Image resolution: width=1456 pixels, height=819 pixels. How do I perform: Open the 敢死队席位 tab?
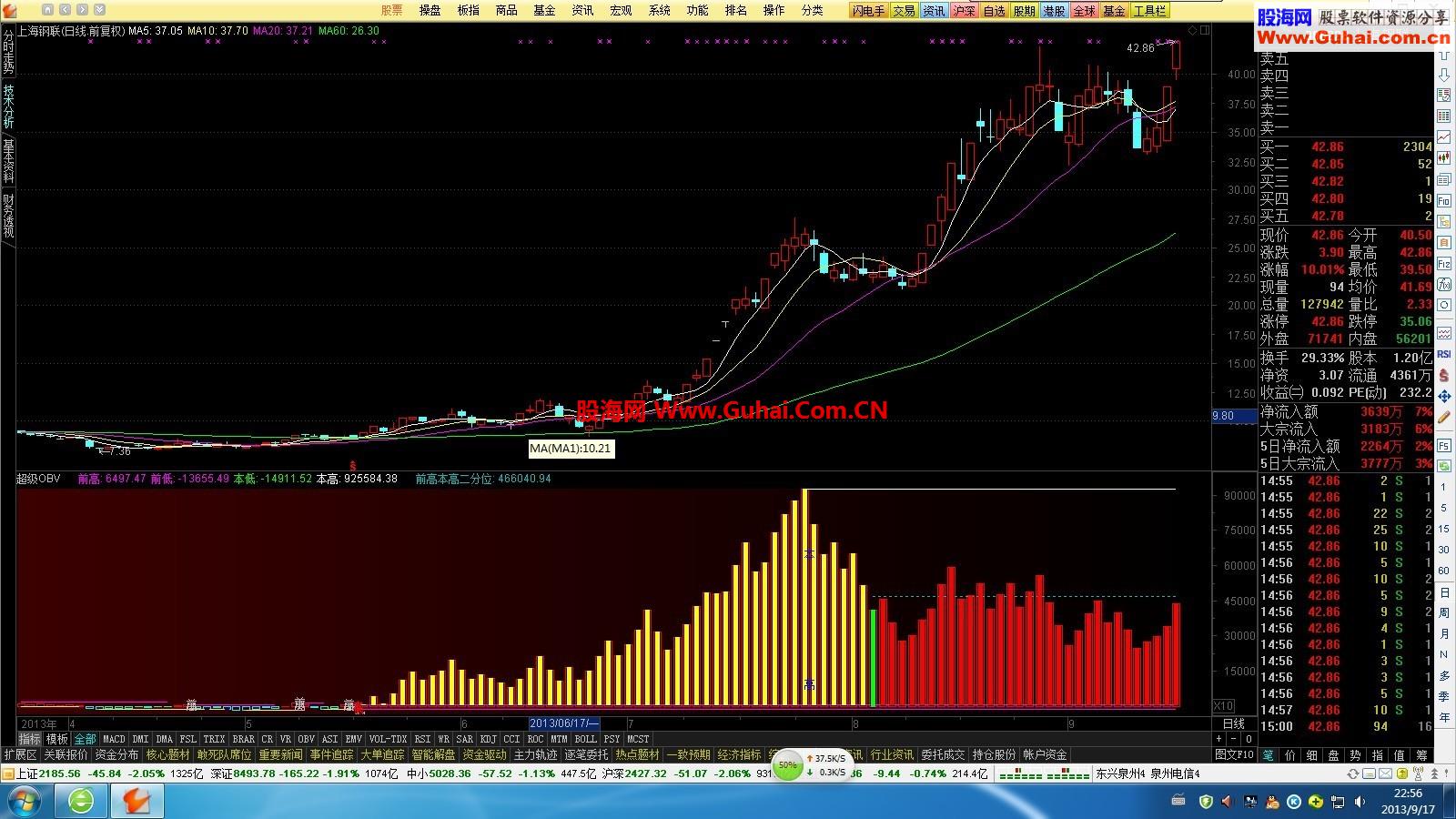click(224, 754)
